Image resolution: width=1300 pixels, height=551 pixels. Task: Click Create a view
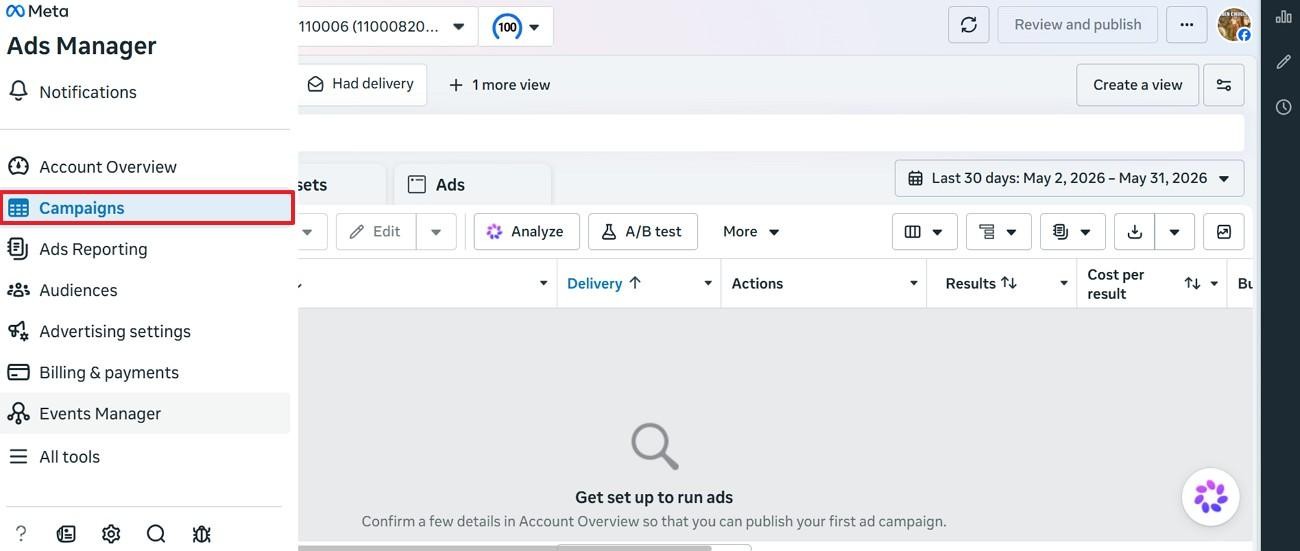tap(1137, 85)
